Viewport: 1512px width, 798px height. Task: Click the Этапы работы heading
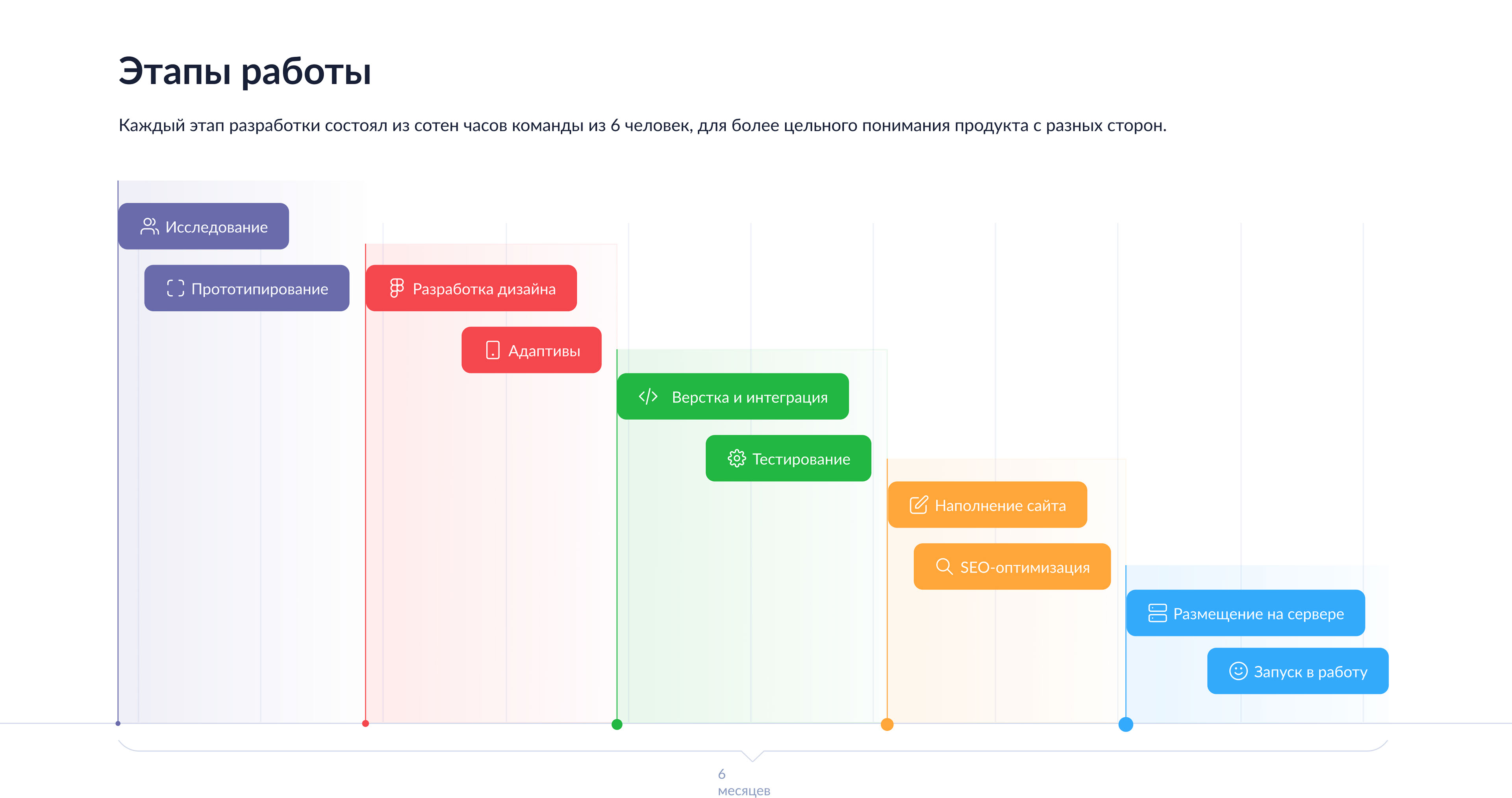(x=245, y=72)
